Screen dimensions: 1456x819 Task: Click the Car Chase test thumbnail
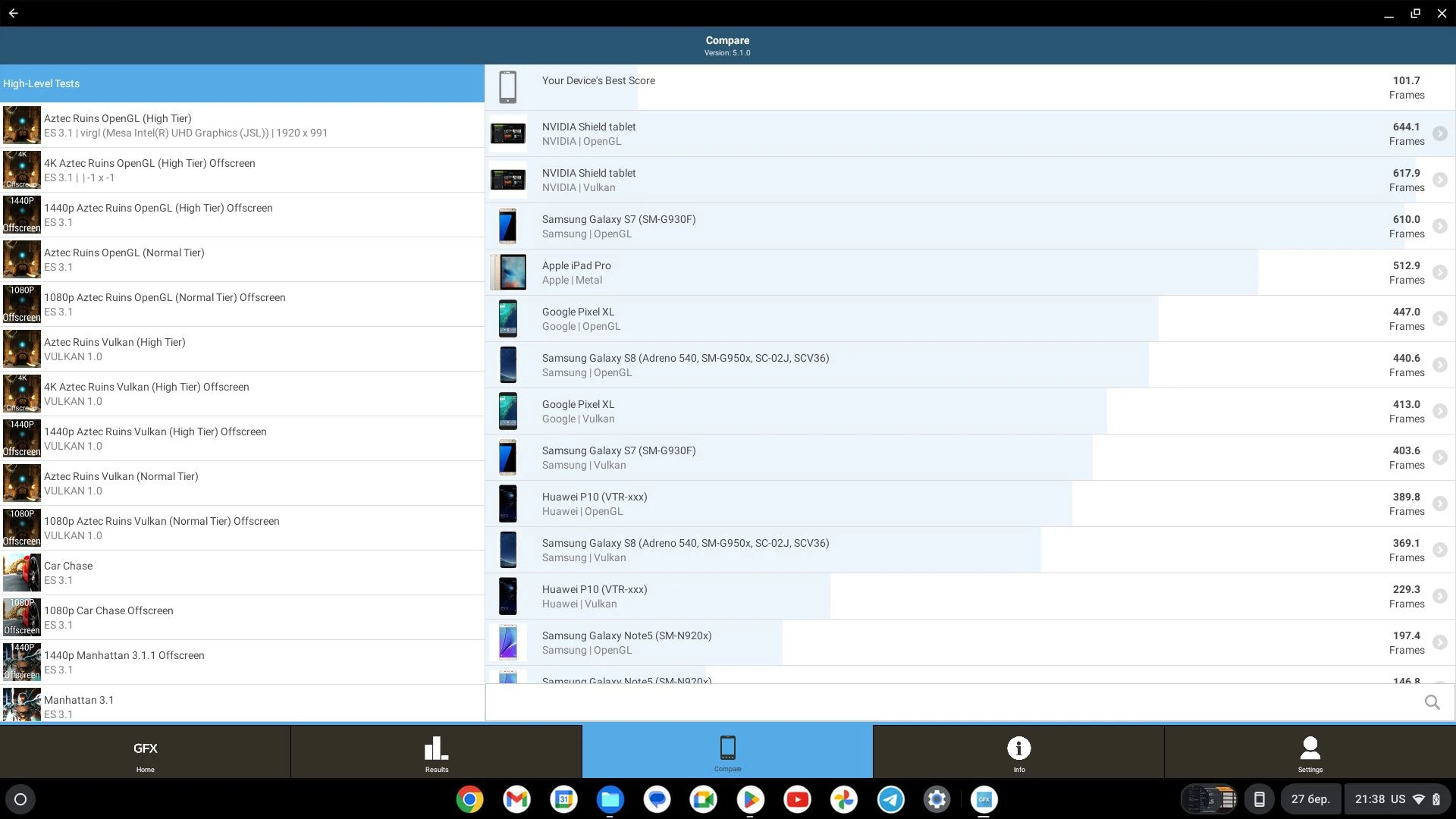22,573
